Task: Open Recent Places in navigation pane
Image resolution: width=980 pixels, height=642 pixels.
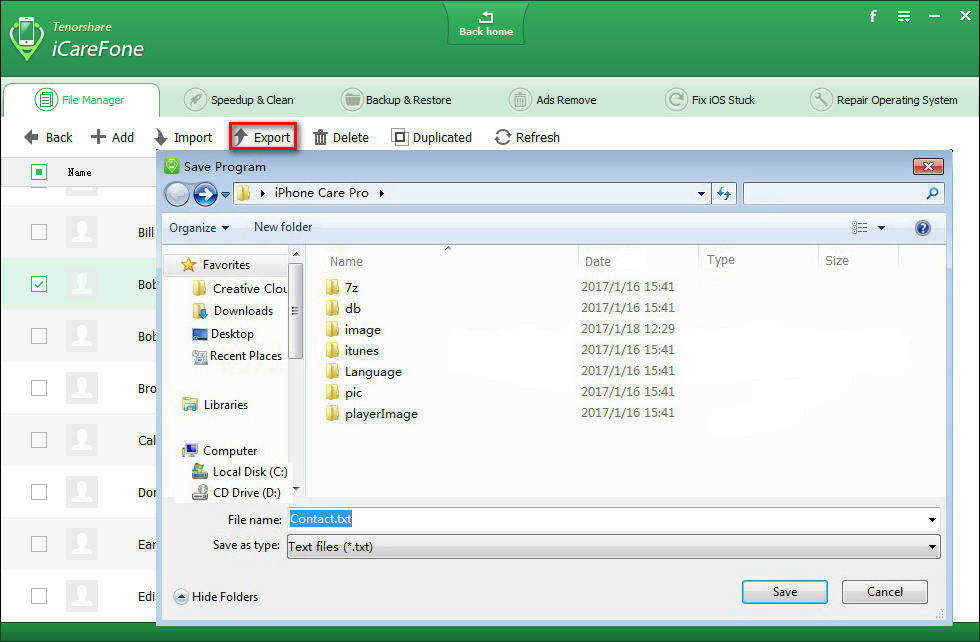Action: (x=238, y=356)
